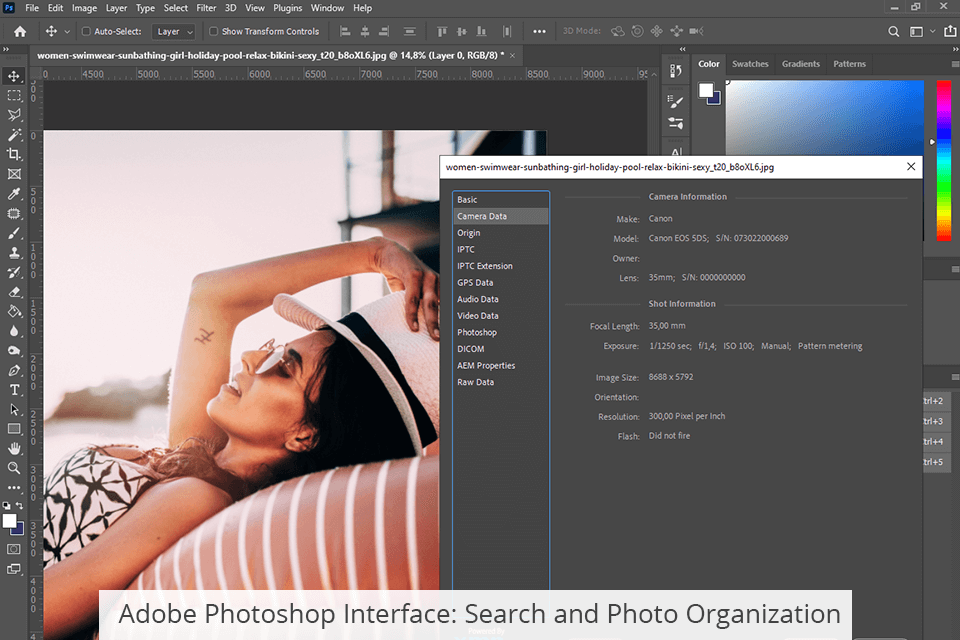Screen dimensions: 960x640
Task: Select the Rectangular Marquee tool
Action: coord(14,95)
